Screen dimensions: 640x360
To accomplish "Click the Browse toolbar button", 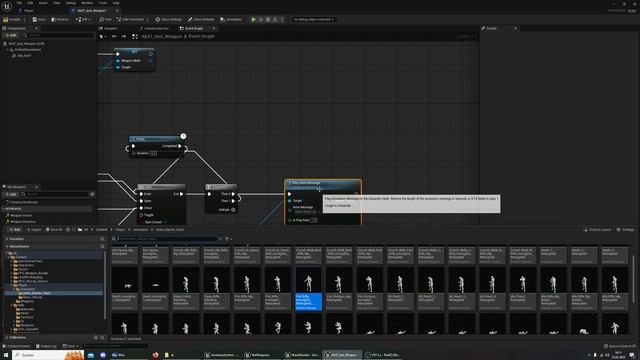I will coord(60,19).
